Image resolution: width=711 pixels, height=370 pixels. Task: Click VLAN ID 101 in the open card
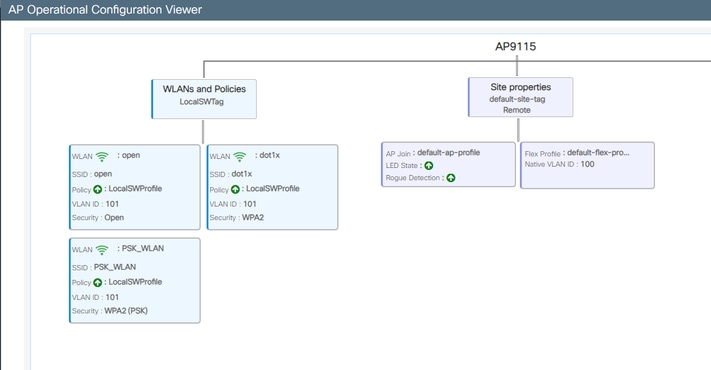[x=95, y=204]
